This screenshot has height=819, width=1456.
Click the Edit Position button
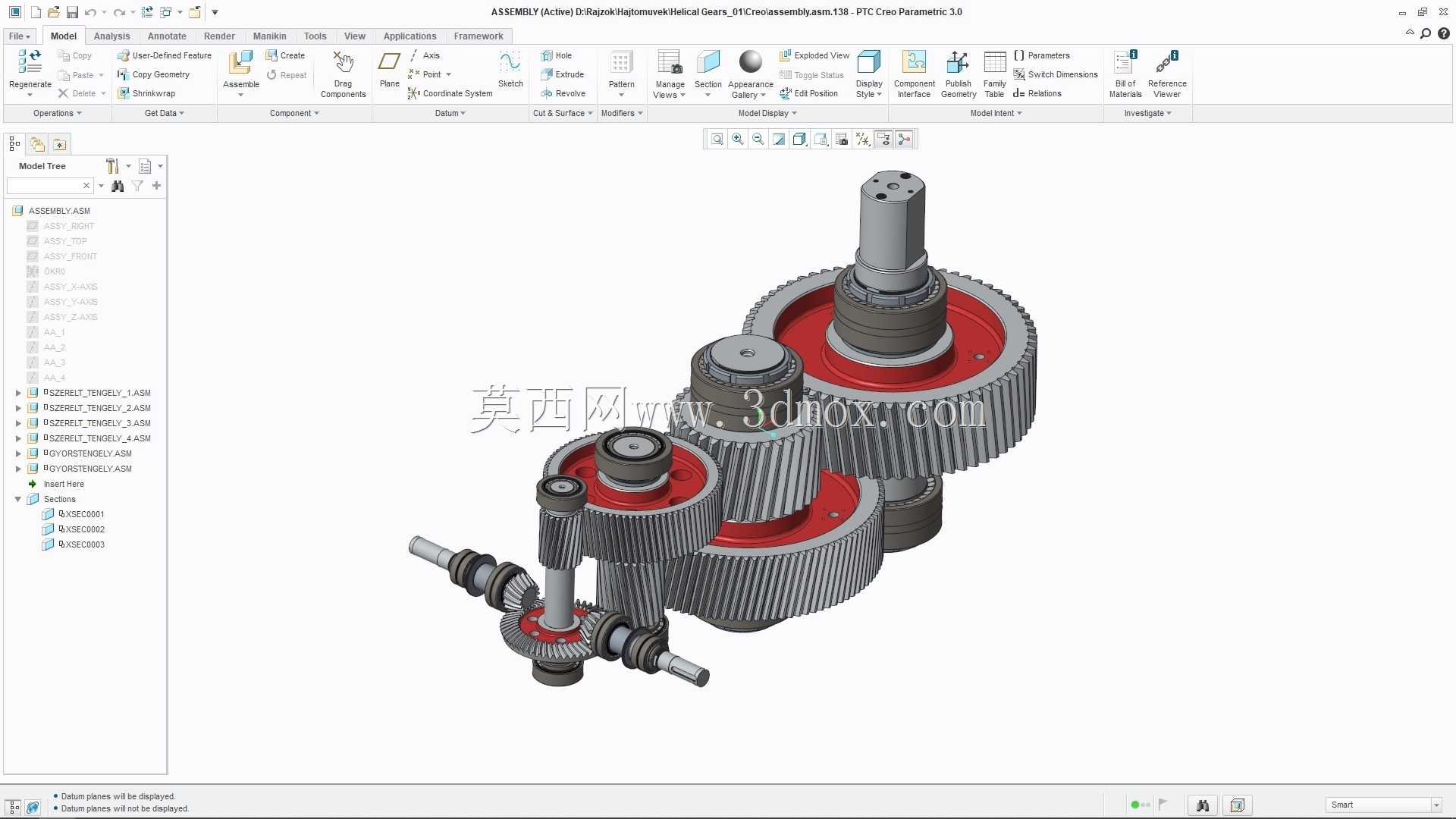pos(808,93)
